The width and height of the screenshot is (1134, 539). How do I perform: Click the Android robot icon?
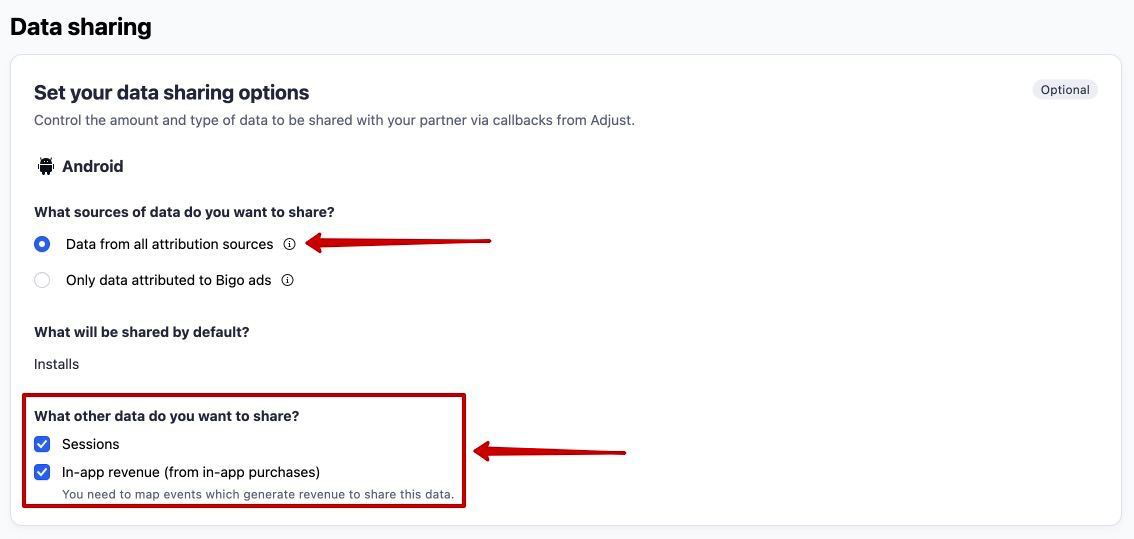pyautogui.click(x=46, y=166)
